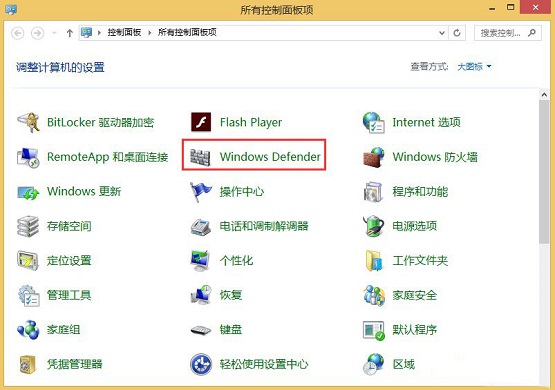The width and height of the screenshot is (555, 390).
Task: Open the 默认程序 icon
Action: click(374, 330)
